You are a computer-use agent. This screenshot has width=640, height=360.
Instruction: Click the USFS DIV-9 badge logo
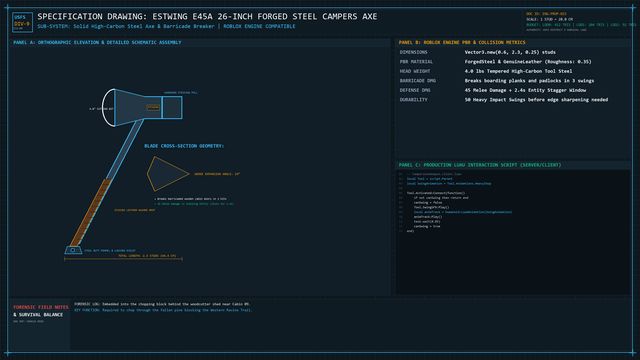pyautogui.click(x=22, y=22)
